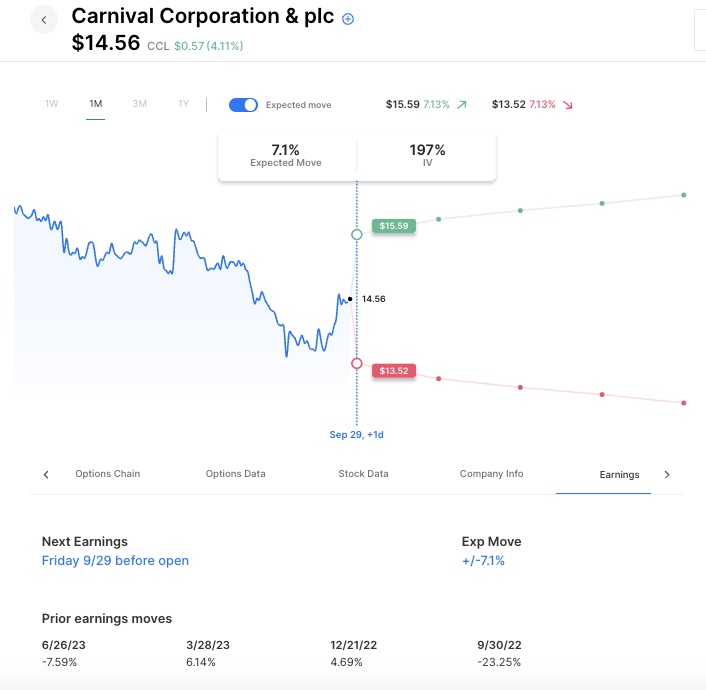Viewport: 706px width, 690px height.
Task: Click the Friday 9/29 before open link
Action: point(115,561)
